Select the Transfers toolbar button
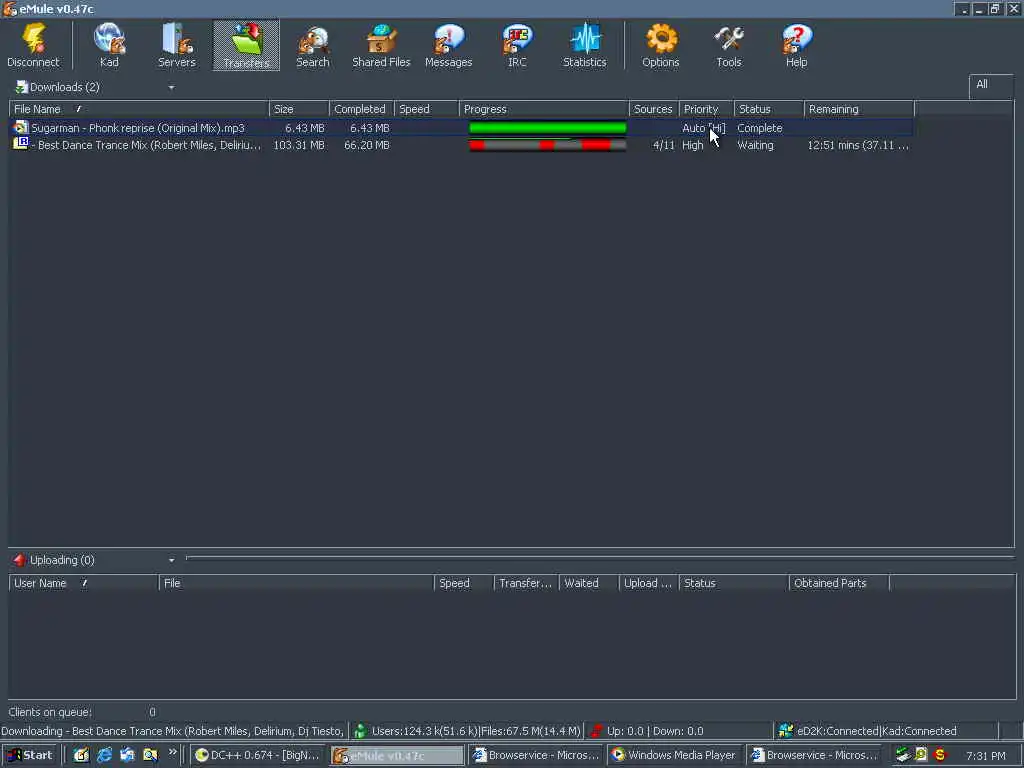 pyautogui.click(x=246, y=45)
